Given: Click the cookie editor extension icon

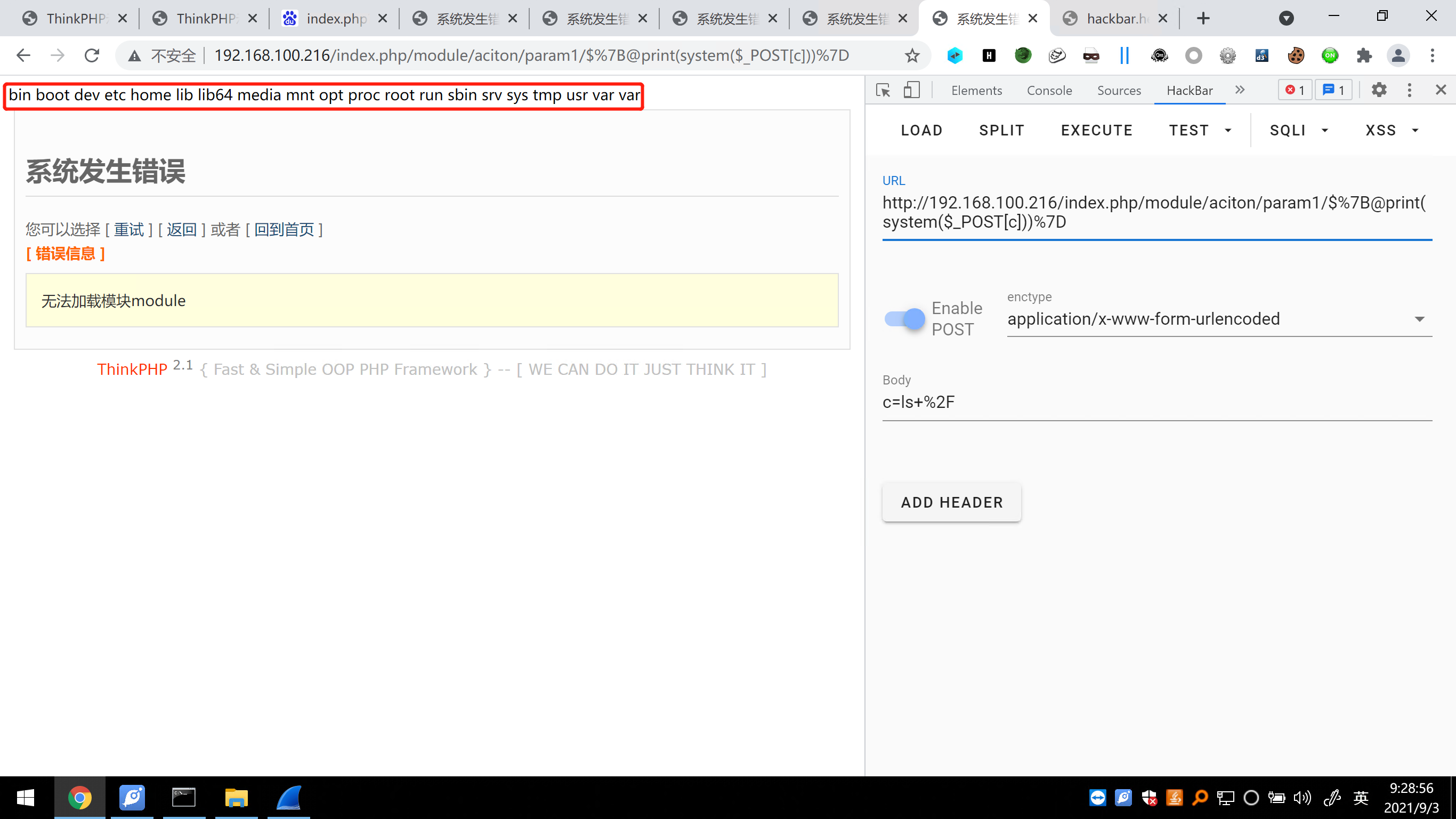Looking at the screenshot, I should (x=1296, y=55).
